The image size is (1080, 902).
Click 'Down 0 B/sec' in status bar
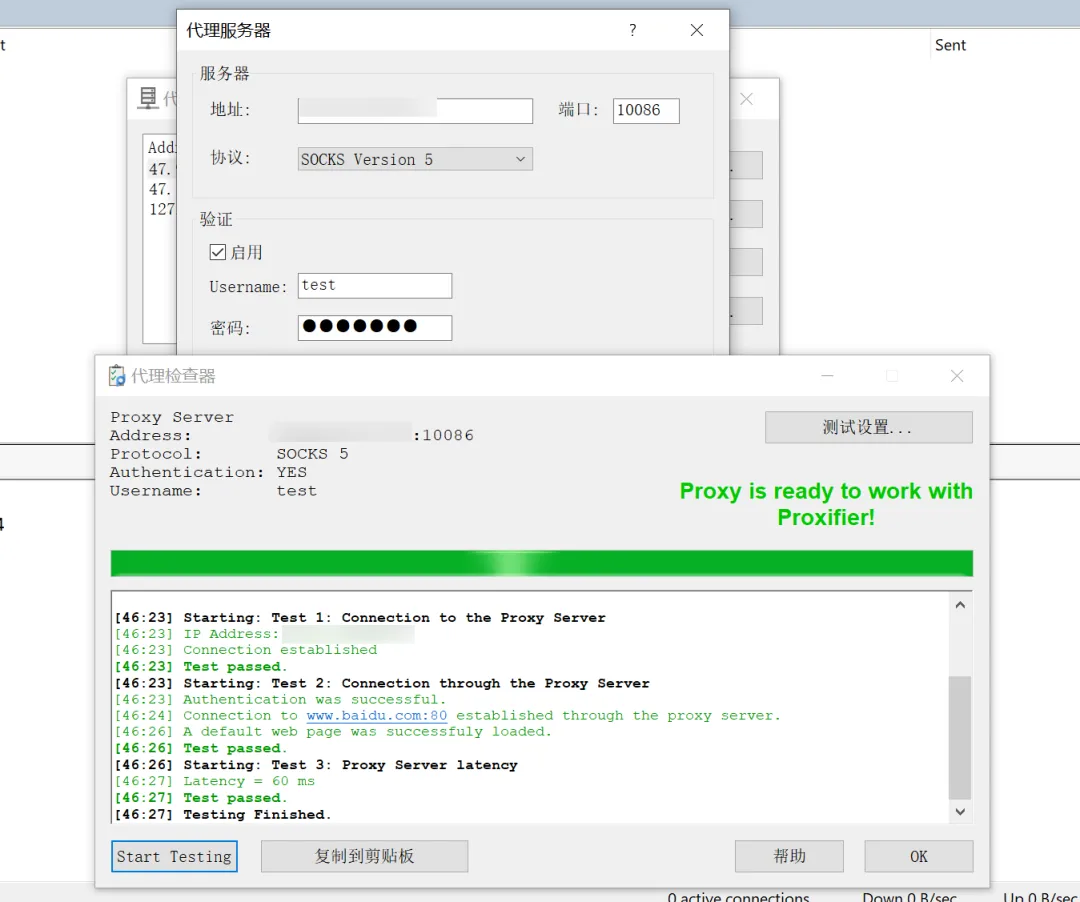click(x=909, y=896)
